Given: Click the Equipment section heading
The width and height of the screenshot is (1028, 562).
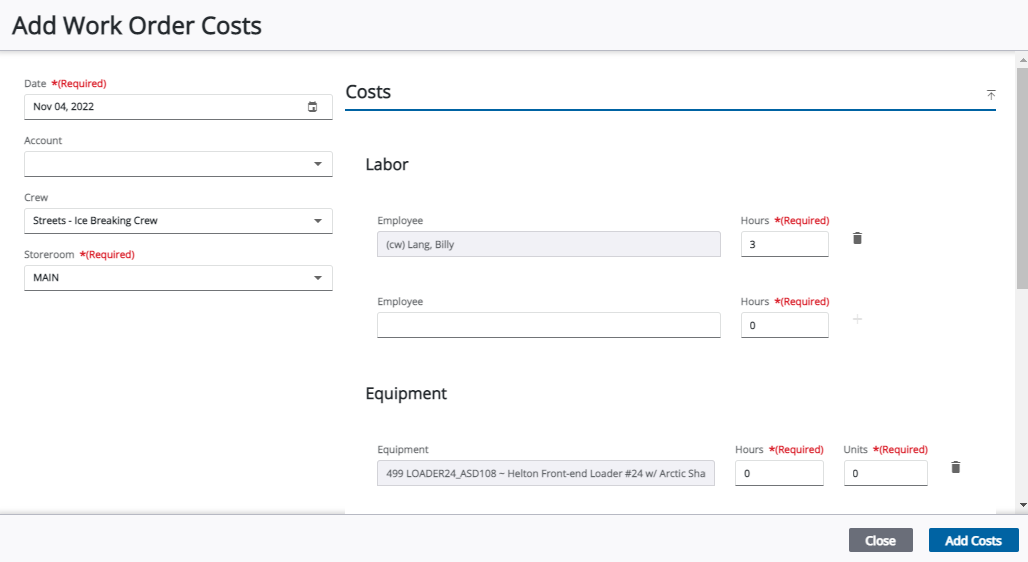Looking at the screenshot, I should click(406, 393).
